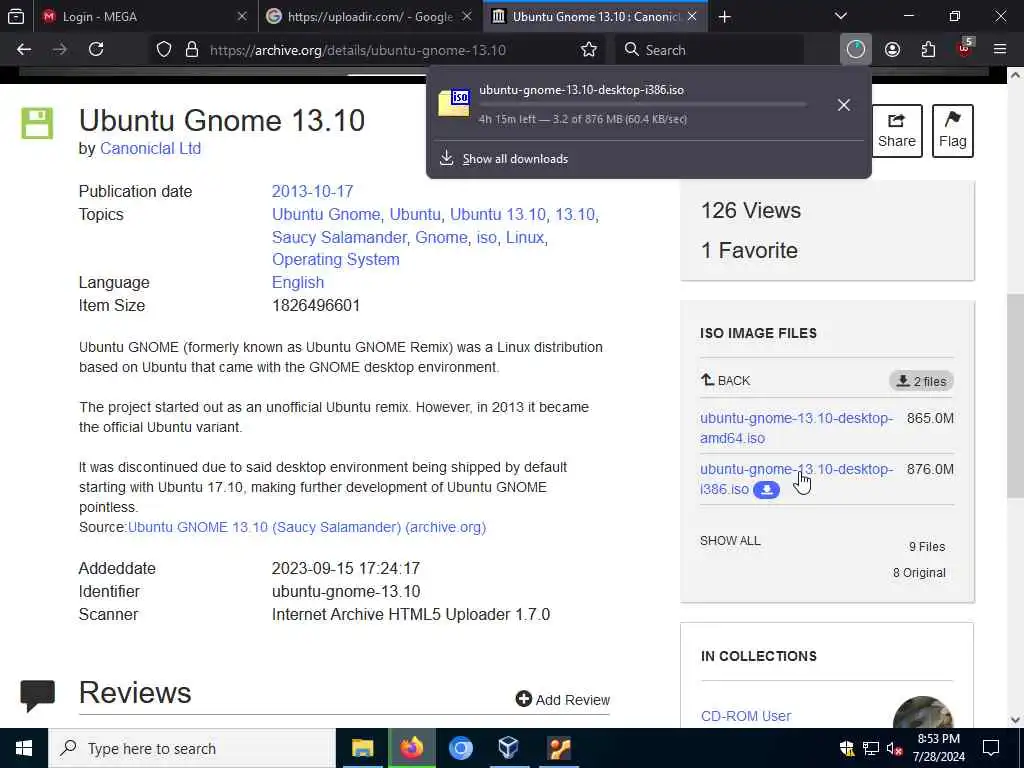1024x768 pixels.
Task: Open the Firefox downloads panel button
Action: (x=856, y=50)
